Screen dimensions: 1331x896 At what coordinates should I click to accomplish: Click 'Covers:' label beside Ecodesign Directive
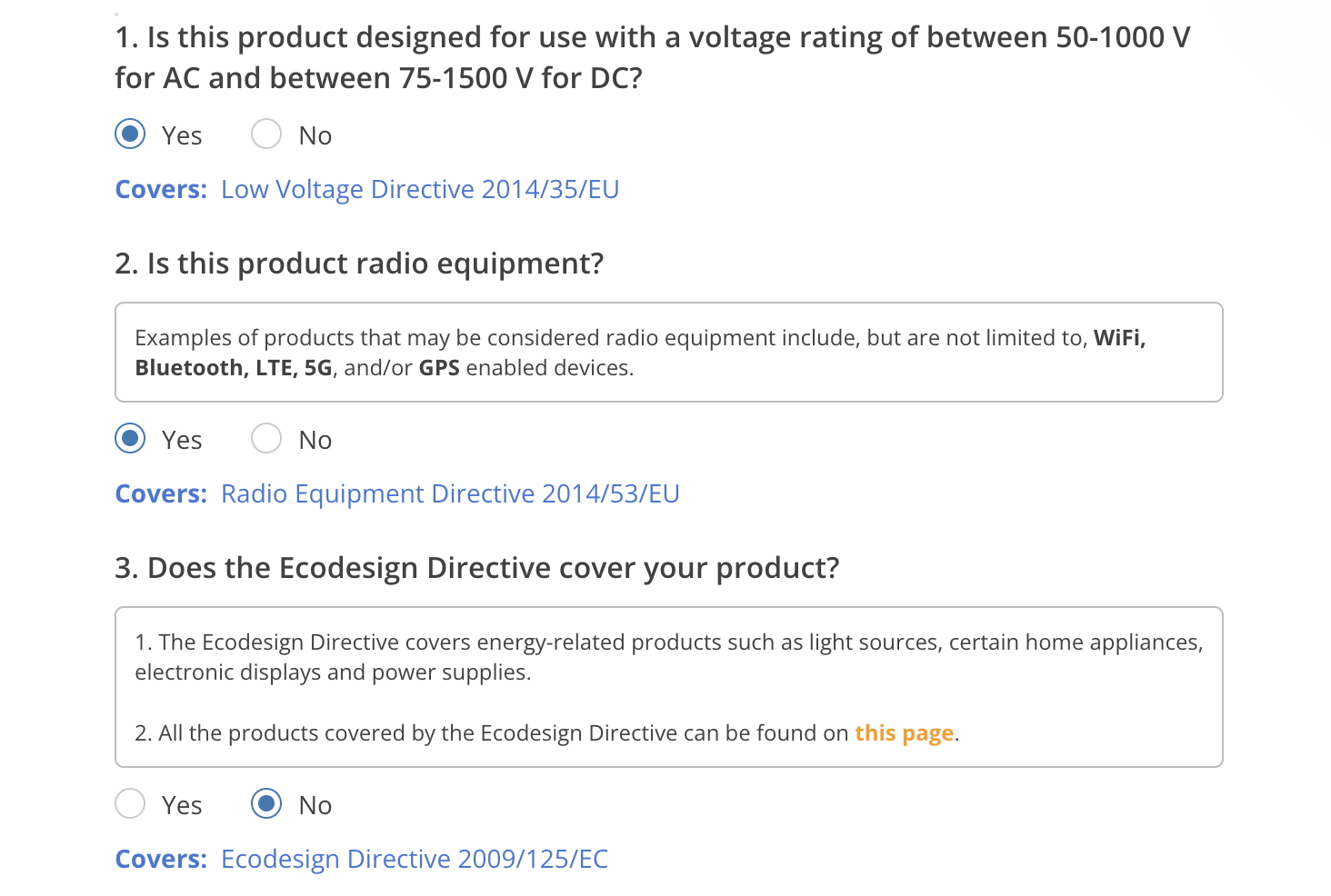(161, 859)
